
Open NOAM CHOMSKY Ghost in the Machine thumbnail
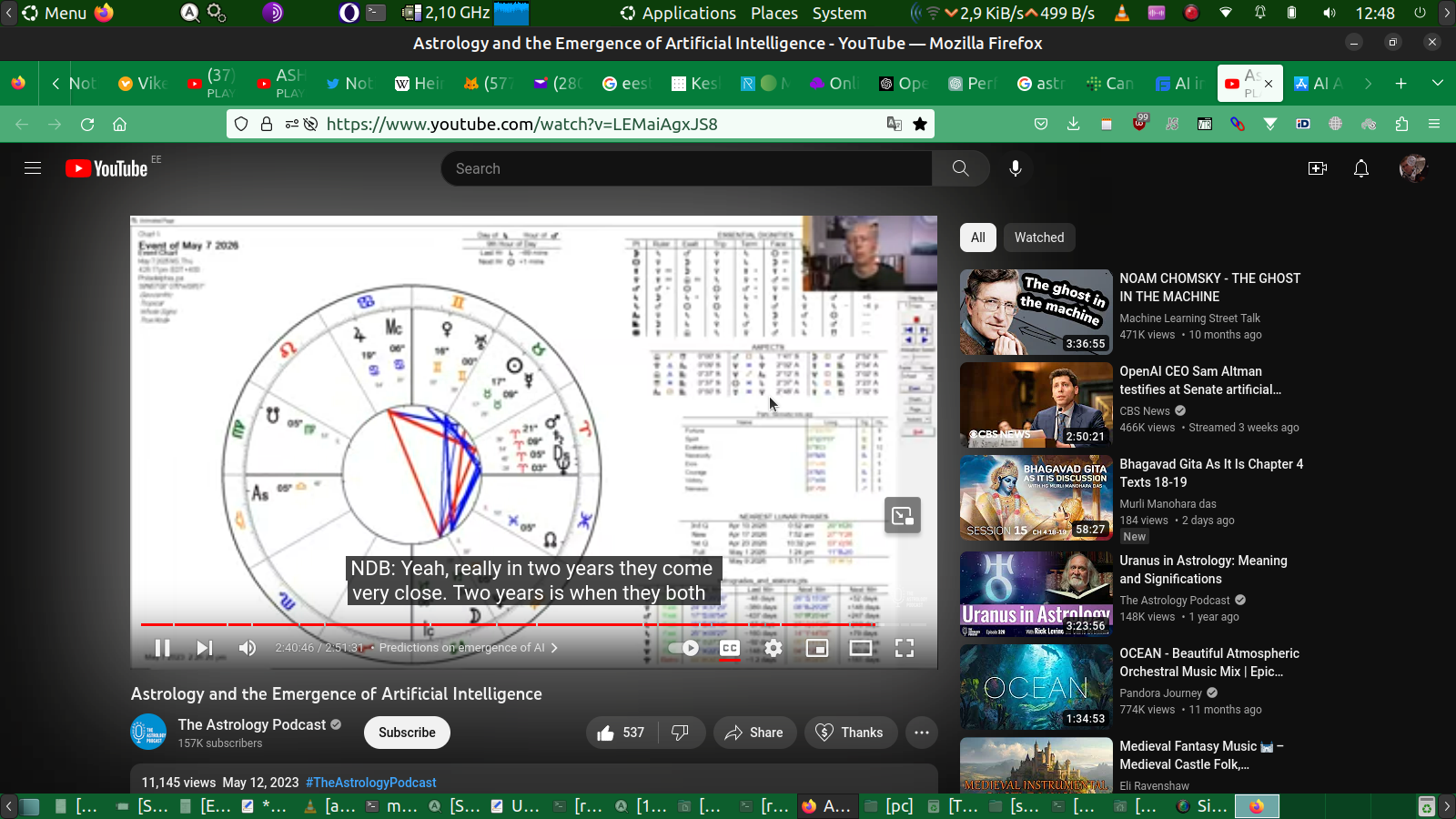(1036, 312)
